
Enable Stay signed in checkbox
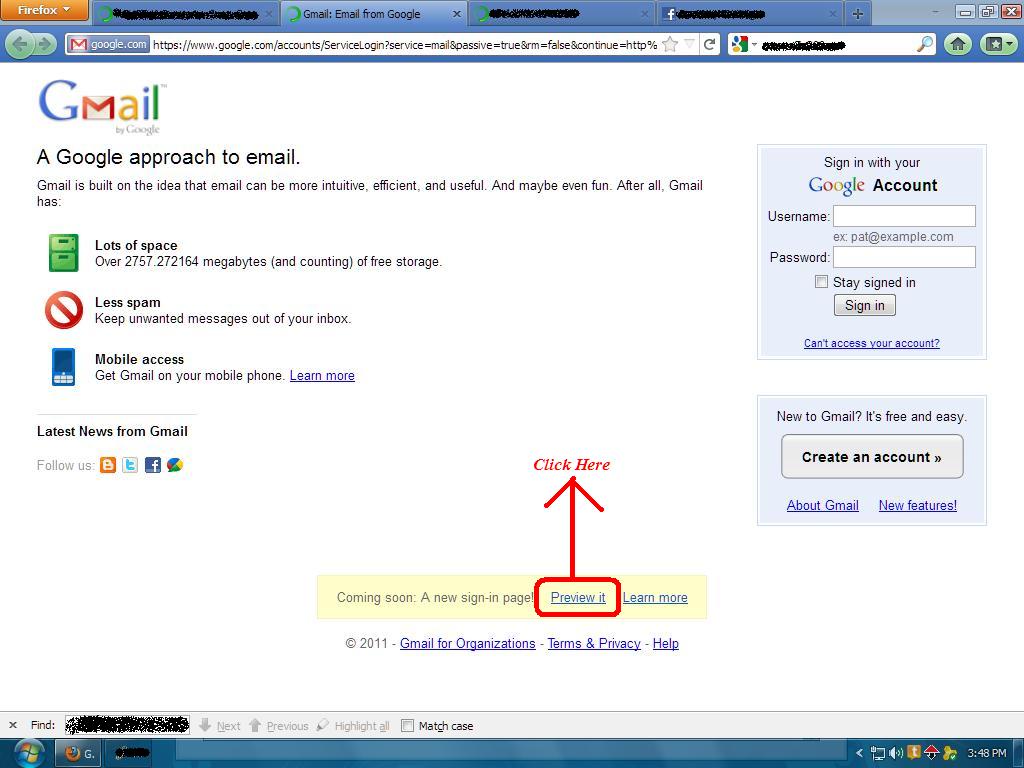tap(822, 281)
